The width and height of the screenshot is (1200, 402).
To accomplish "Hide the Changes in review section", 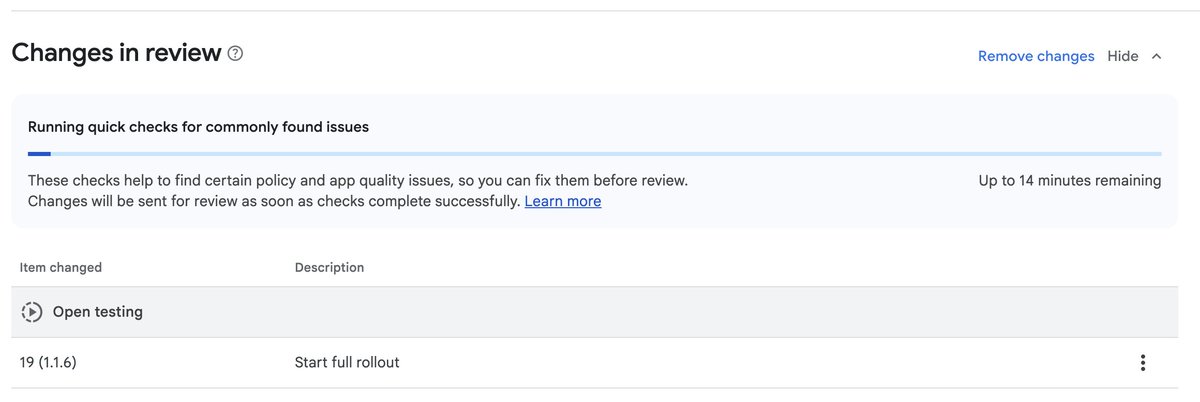I will point(1123,56).
